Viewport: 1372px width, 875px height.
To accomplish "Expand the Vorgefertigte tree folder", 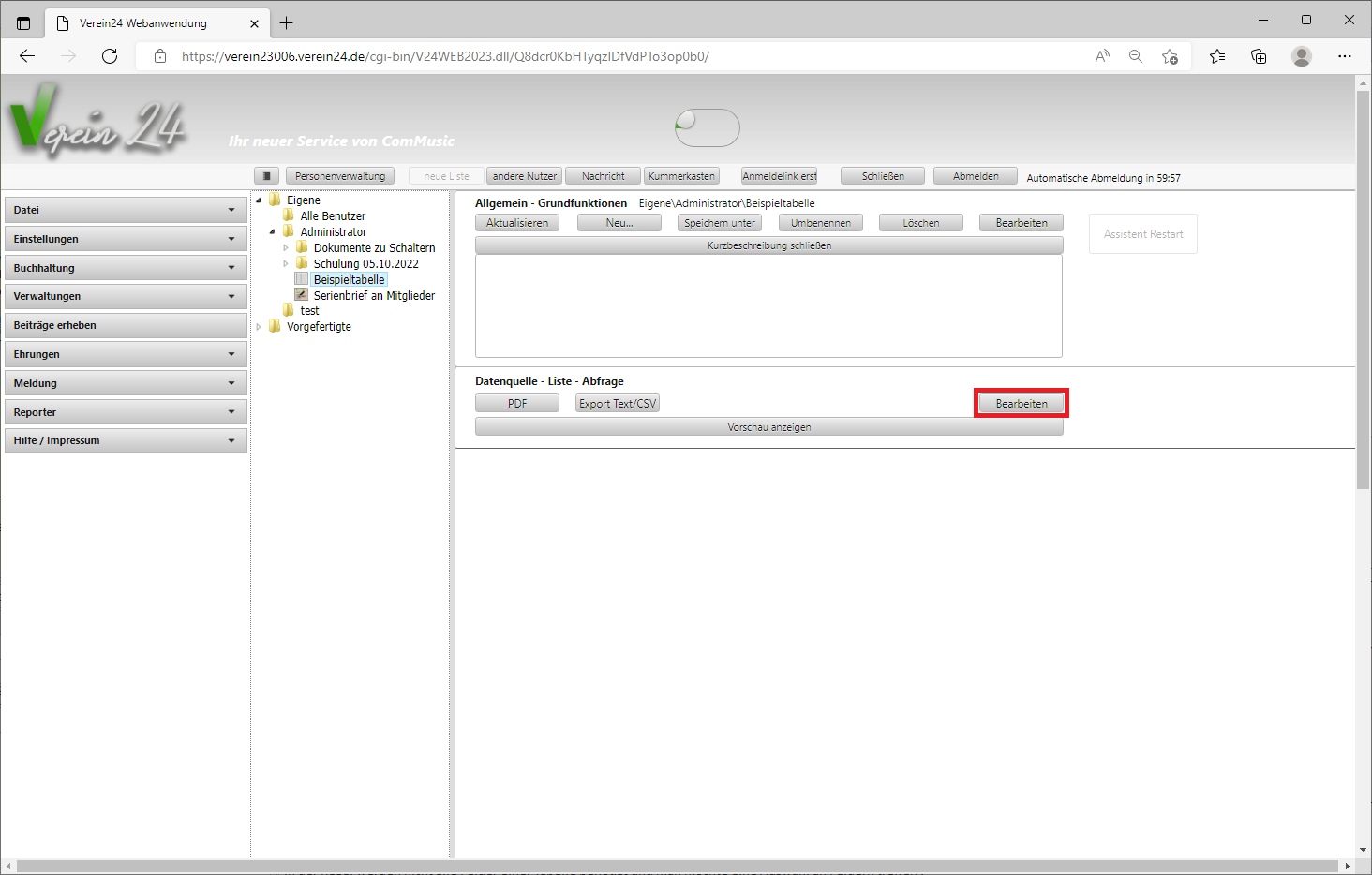I will (x=259, y=327).
